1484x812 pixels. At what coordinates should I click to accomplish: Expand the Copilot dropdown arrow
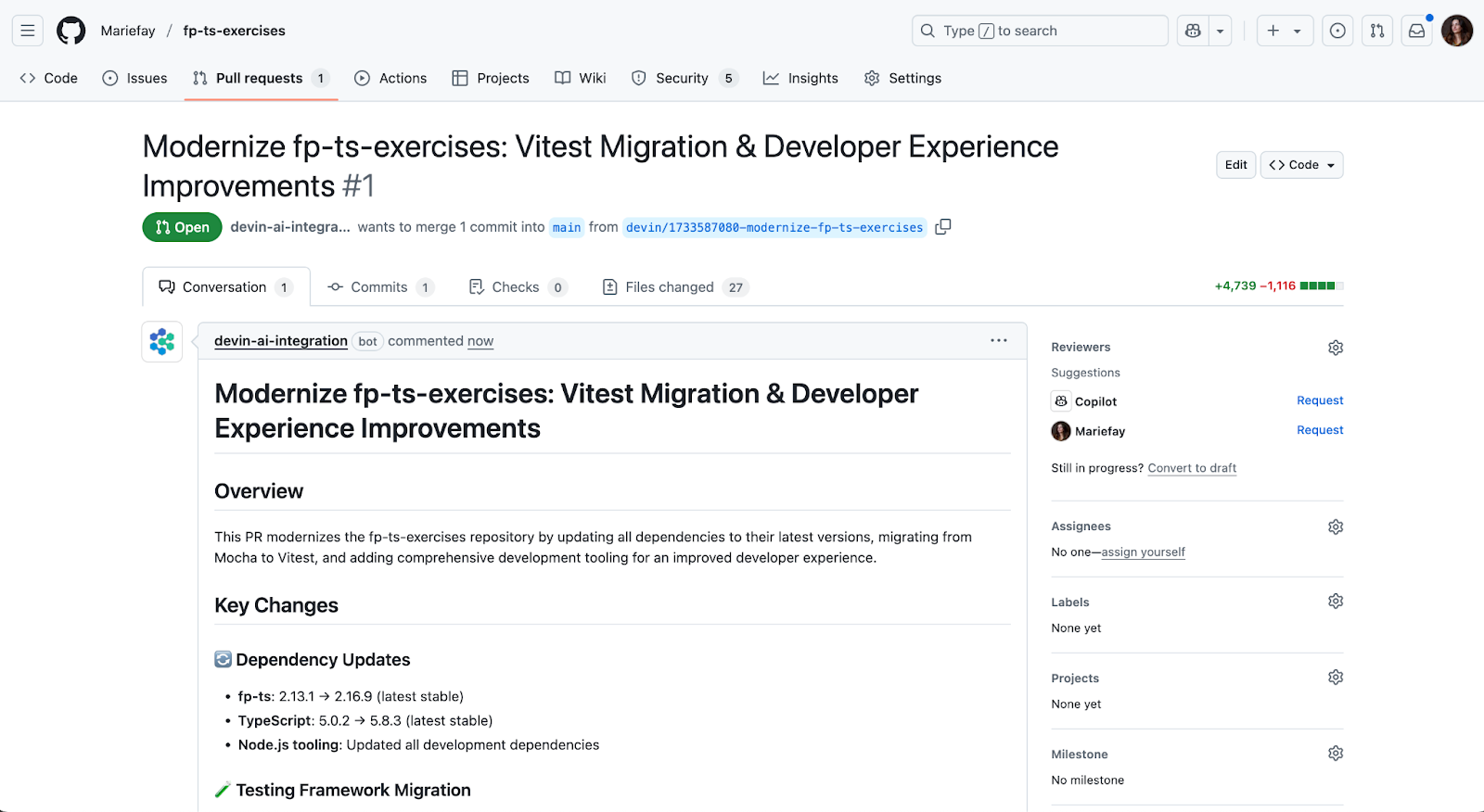(1221, 31)
